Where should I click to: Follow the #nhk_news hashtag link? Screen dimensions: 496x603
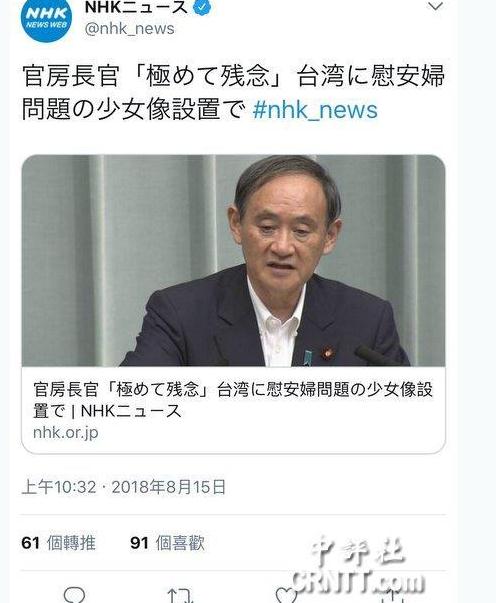pyautogui.click(x=315, y=110)
